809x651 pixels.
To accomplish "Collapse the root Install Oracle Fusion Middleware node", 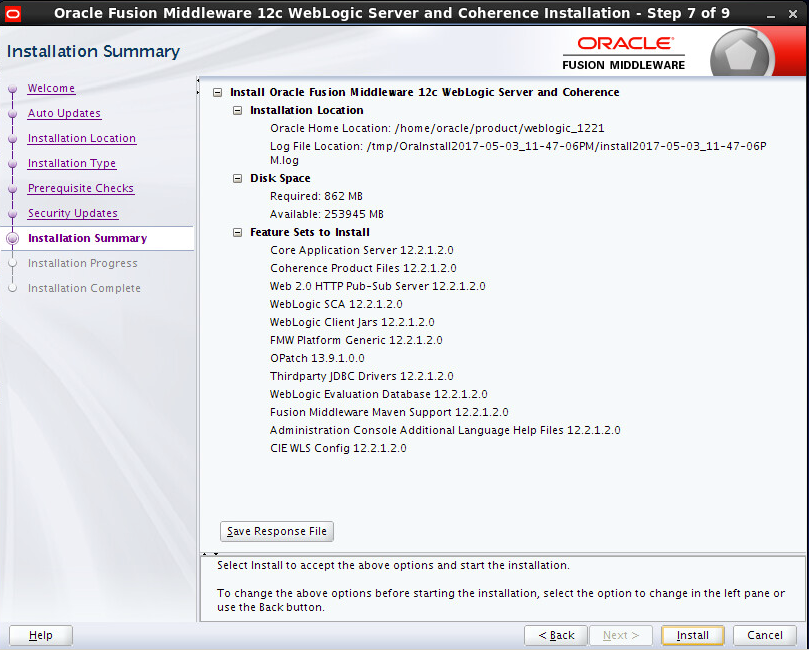I will pyautogui.click(x=218, y=93).
